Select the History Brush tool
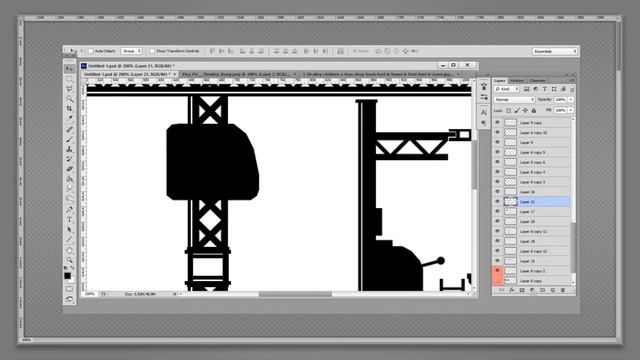 pos(69,159)
